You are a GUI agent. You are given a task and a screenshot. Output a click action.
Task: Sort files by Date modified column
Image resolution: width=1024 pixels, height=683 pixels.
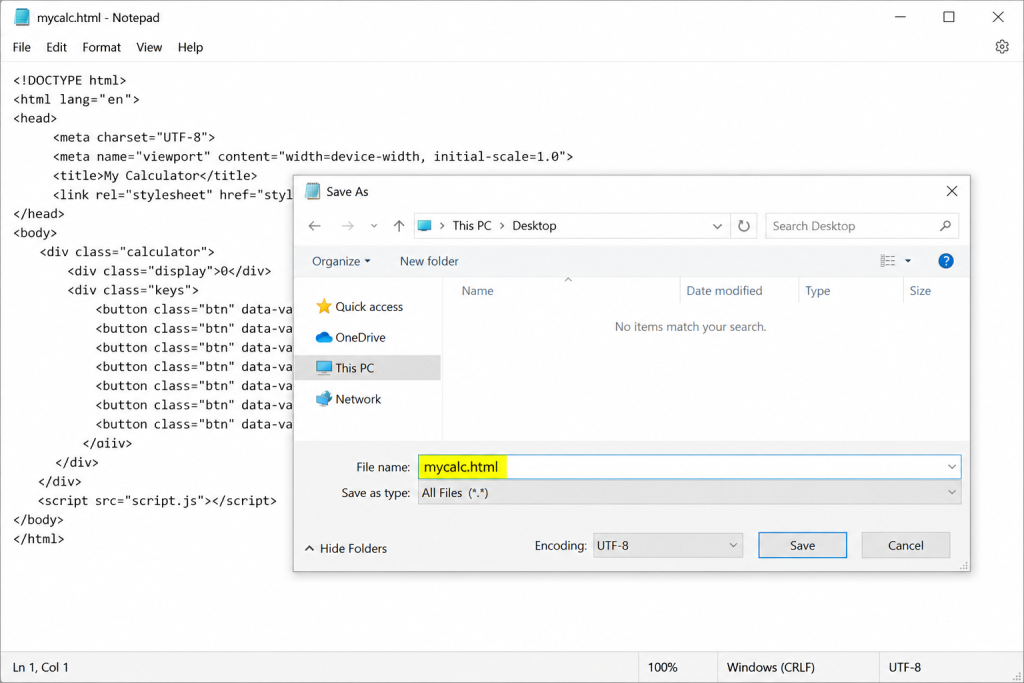click(x=724, y=291)
